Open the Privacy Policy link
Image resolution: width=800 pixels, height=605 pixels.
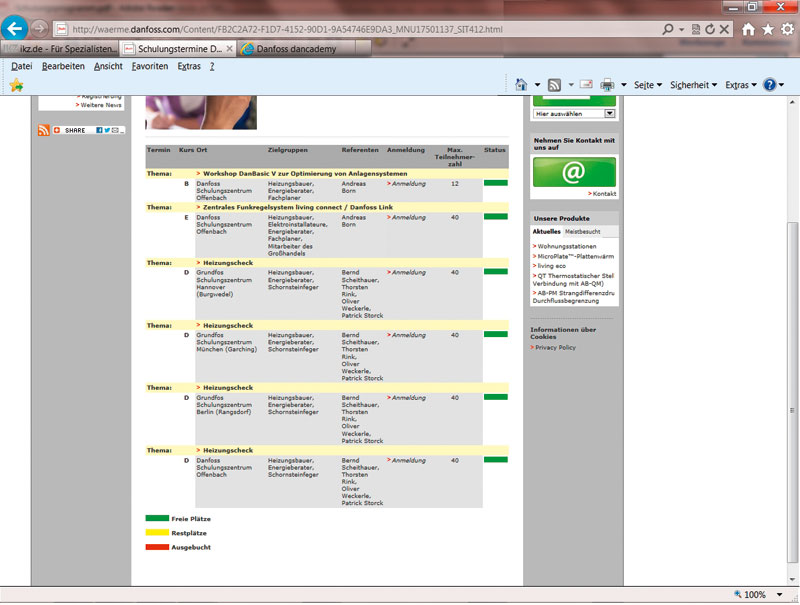(553, 347)
